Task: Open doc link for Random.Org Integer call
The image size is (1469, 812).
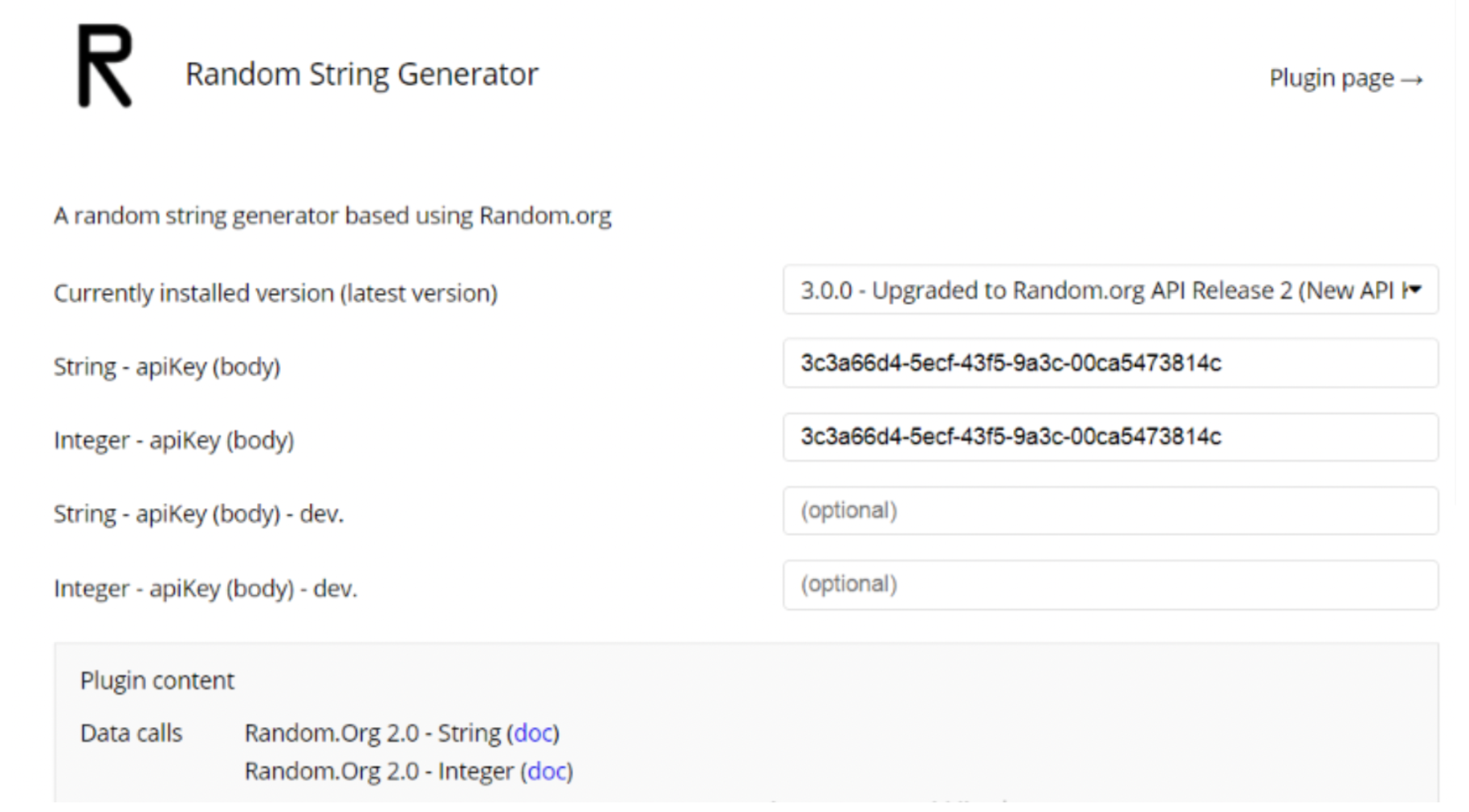Action: click(547, 771)
